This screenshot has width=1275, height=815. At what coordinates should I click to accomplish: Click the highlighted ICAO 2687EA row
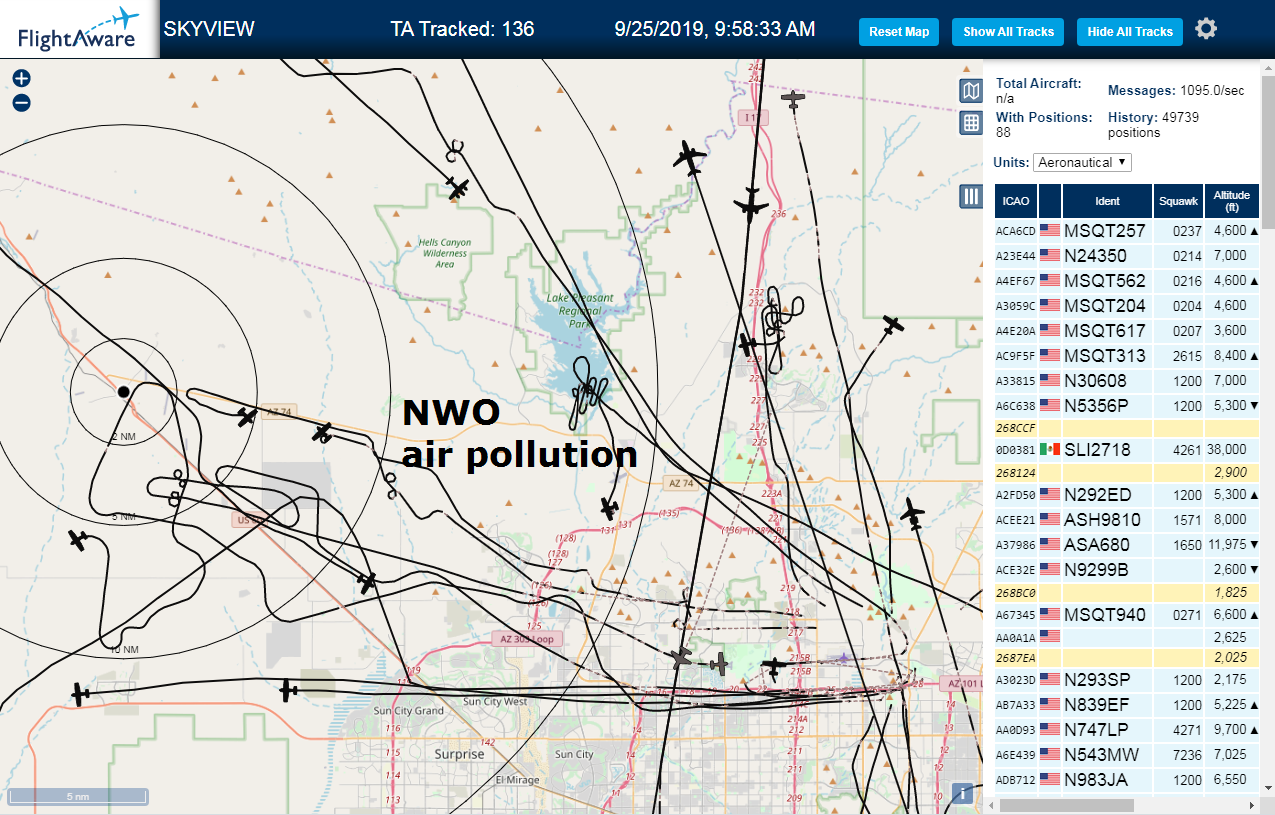pos(1127,657)
